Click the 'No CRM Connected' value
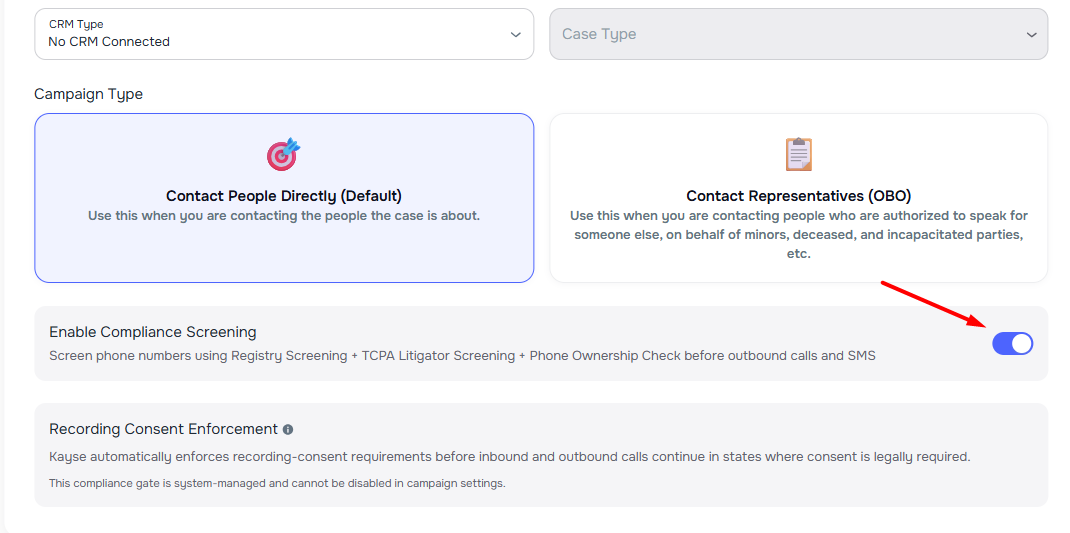Viewport: 1070px width, 533px height. pyautogui.click(x=109, y=42)
